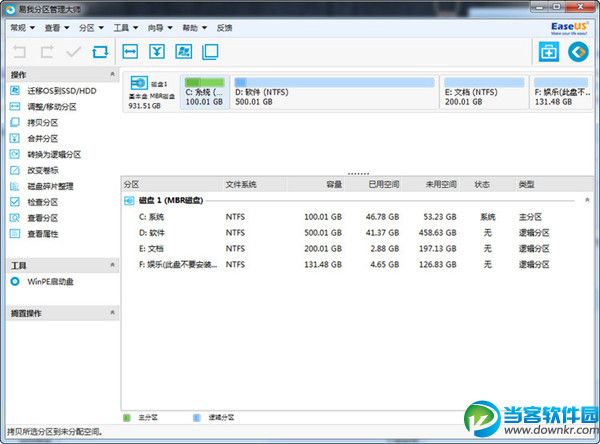Click the 458.63 GB free space cell
Viewport: 600px width, 444px height.
click(x=437, y=233)
